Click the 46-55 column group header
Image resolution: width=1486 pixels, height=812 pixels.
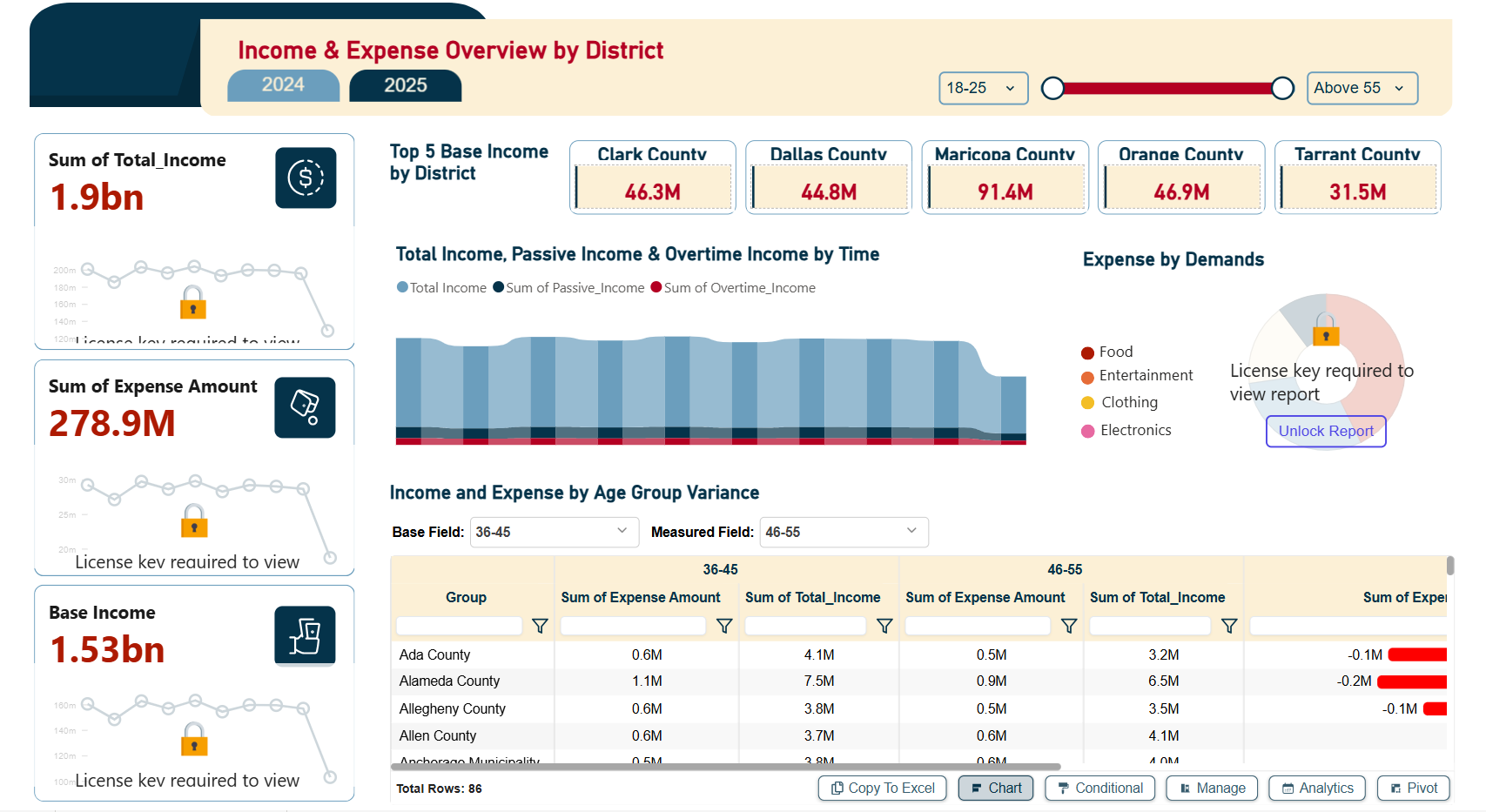pyautogui.click(x=1065, y=569)
